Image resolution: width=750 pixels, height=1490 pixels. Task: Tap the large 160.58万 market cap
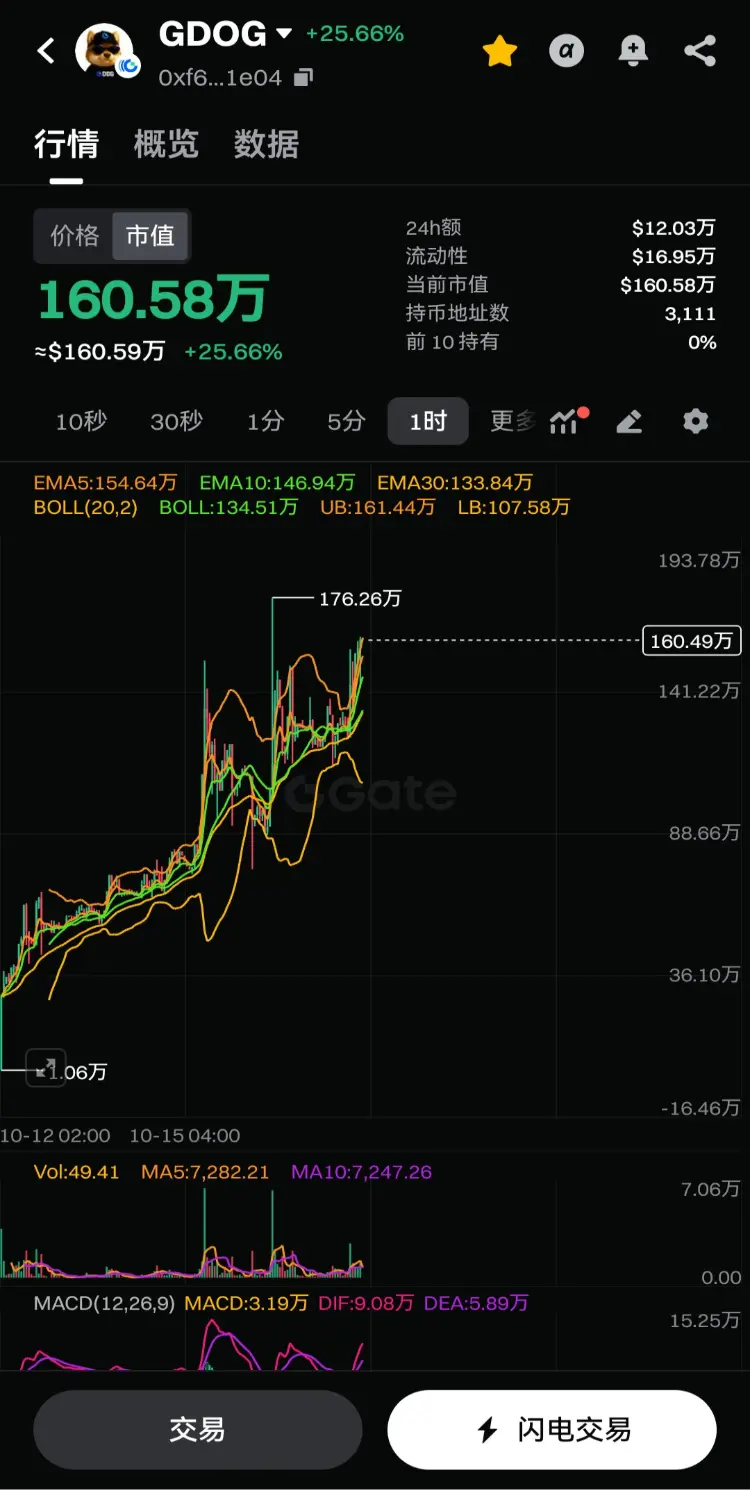[x=153, y=300]
